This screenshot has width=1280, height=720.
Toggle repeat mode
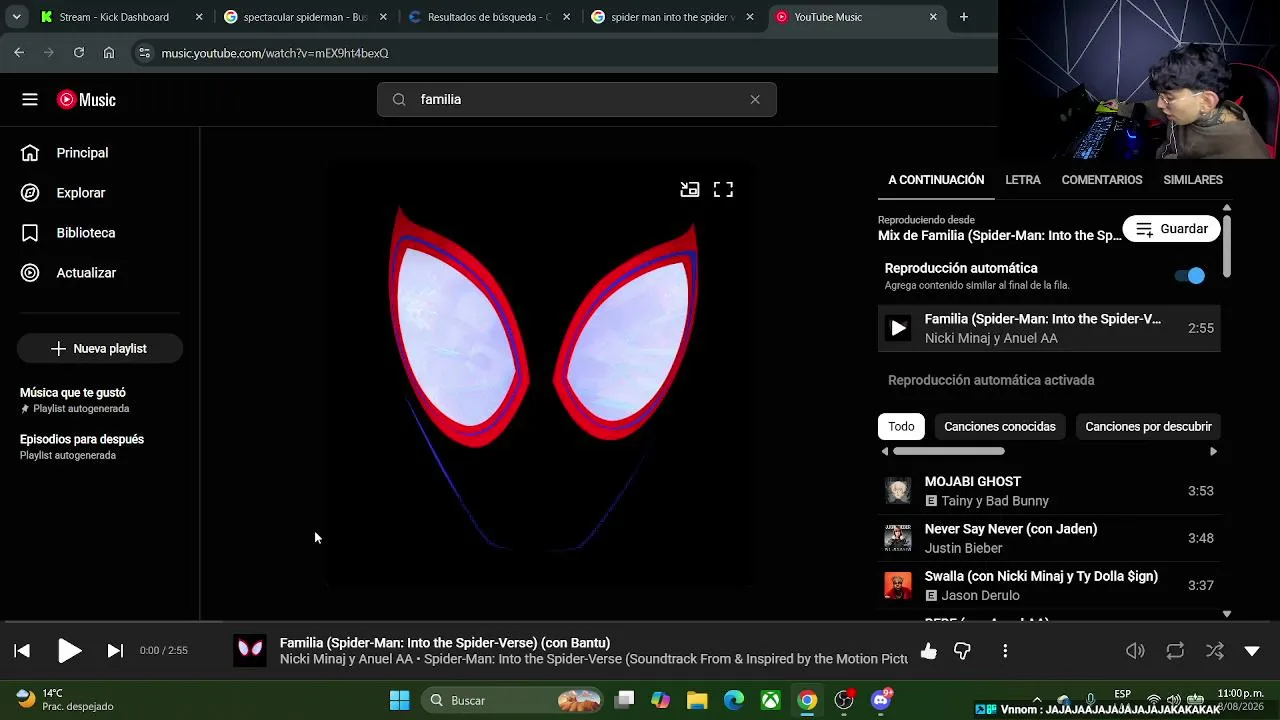[x=1175, y=651]
